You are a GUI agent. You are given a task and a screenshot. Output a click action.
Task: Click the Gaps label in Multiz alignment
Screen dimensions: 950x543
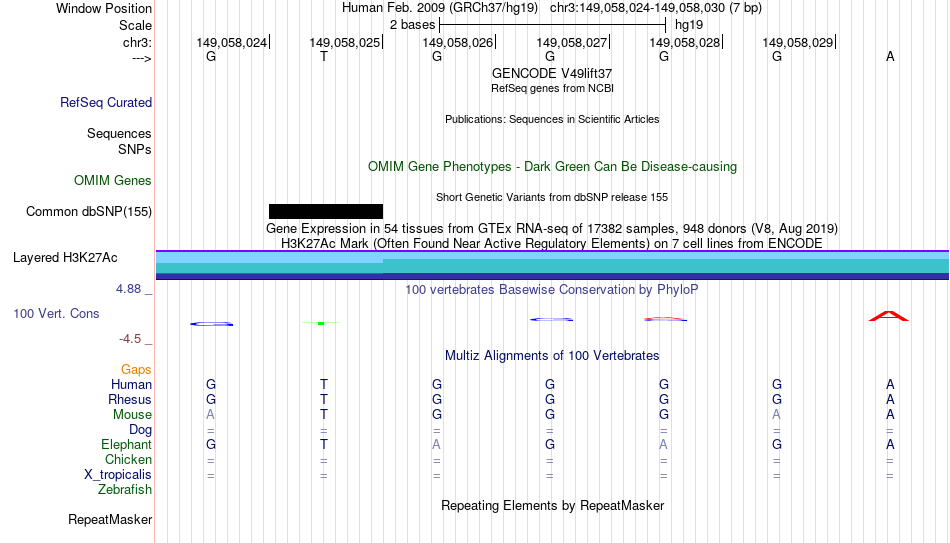click(x=136, y=370)
